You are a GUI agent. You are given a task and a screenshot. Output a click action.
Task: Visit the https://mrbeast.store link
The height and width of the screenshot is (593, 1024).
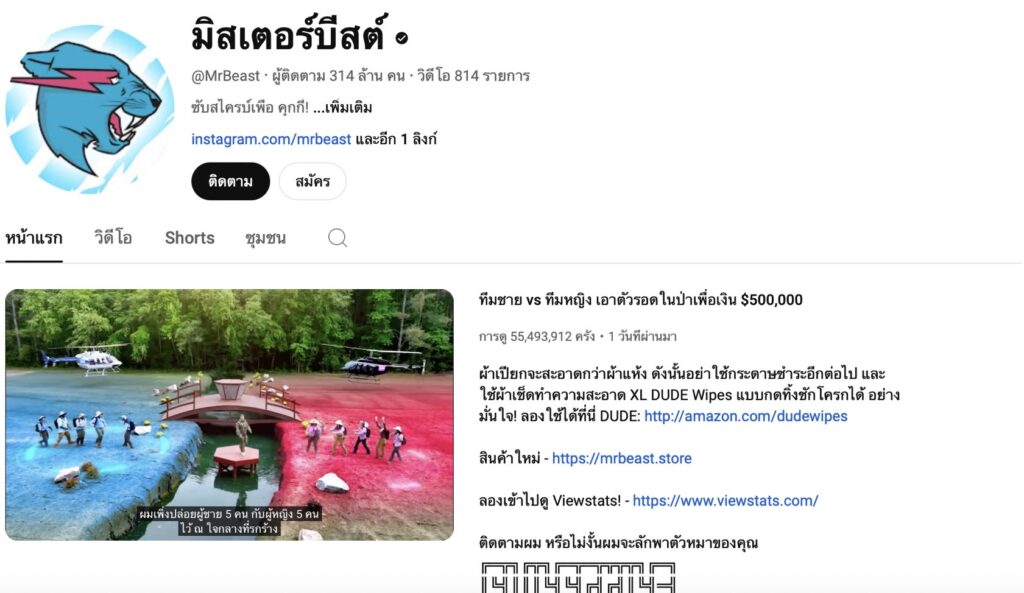click(622, 458)
